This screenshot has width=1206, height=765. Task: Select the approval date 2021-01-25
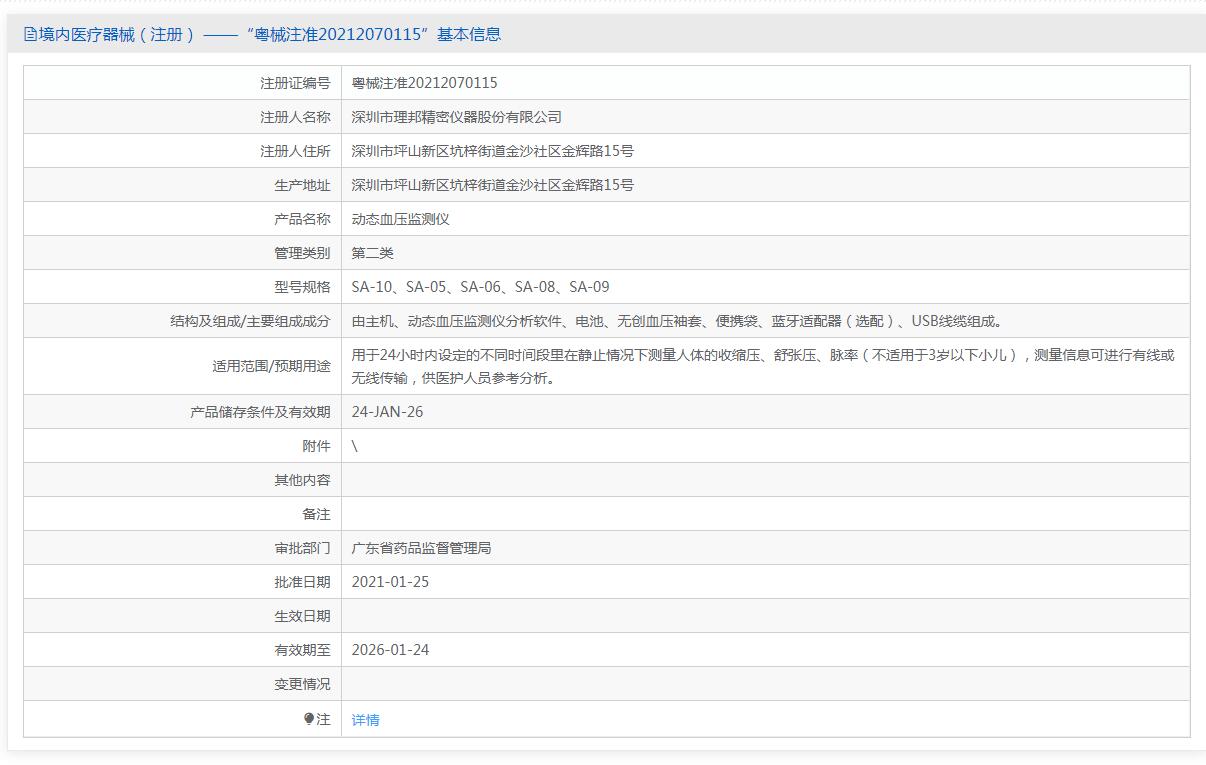pyautogui.click(x=390, y=582)
